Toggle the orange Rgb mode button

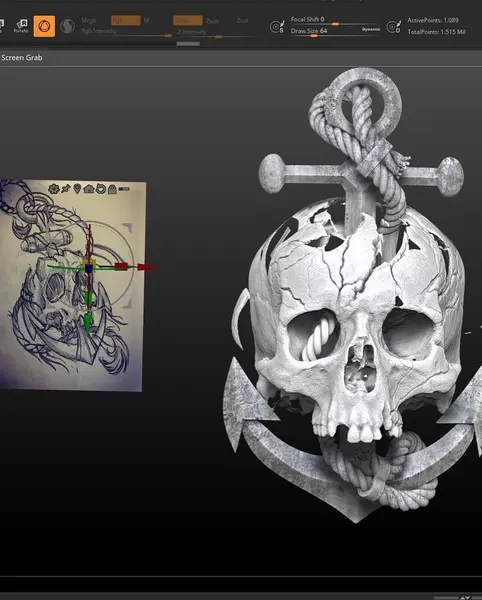point(125,20)
